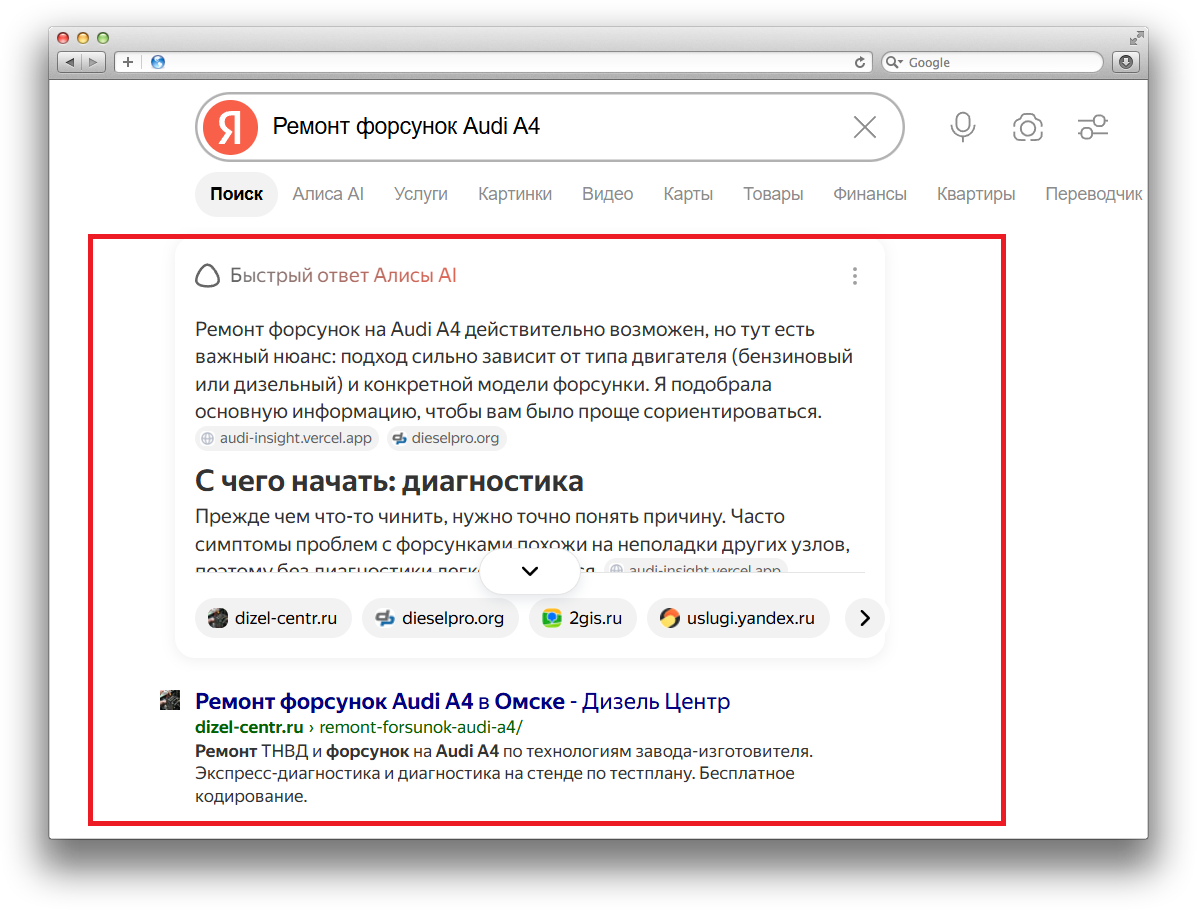This screenshot has height=910, width=1197.
Task: Open the uslugi.yandex.ru source chip
Action: tap(738, 618)
